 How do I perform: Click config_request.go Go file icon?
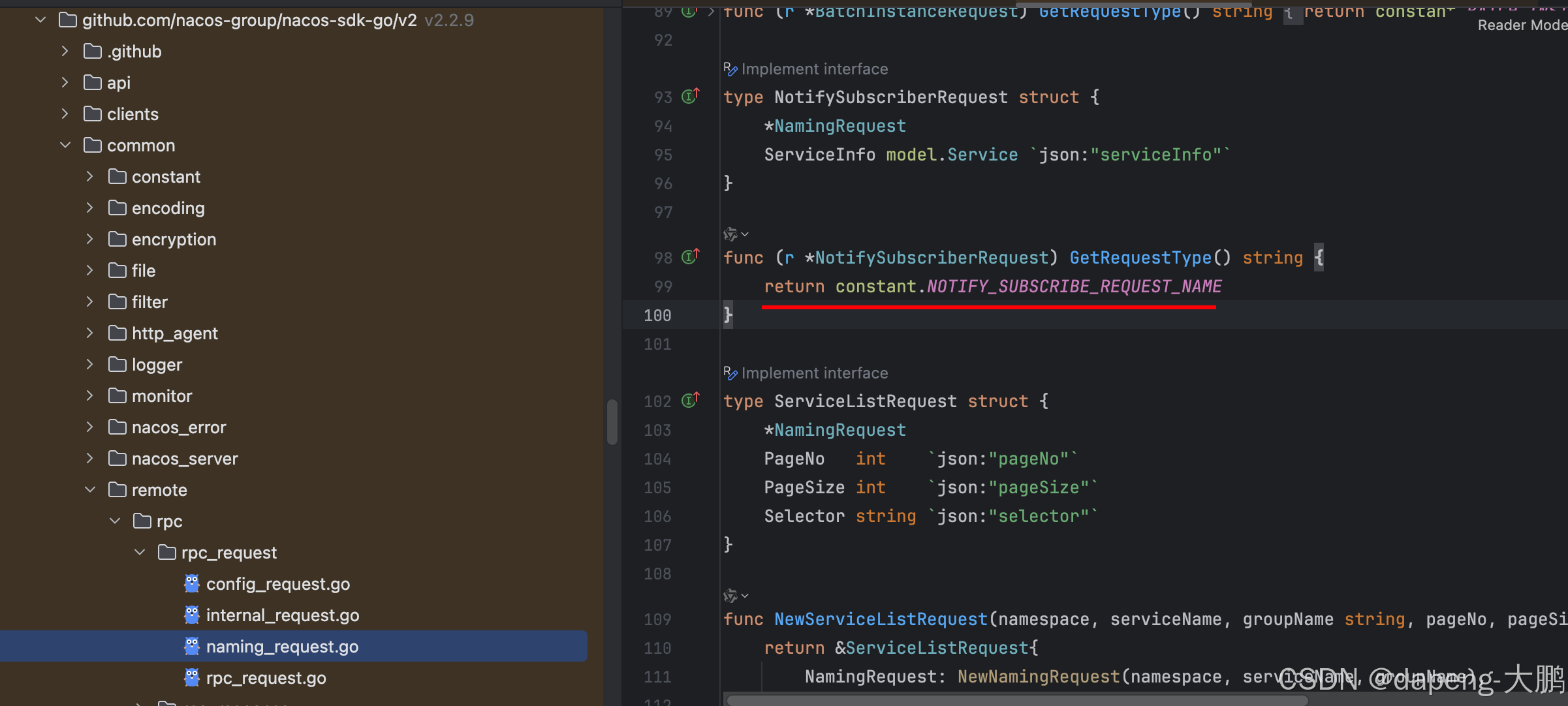[x=192, y=584]
